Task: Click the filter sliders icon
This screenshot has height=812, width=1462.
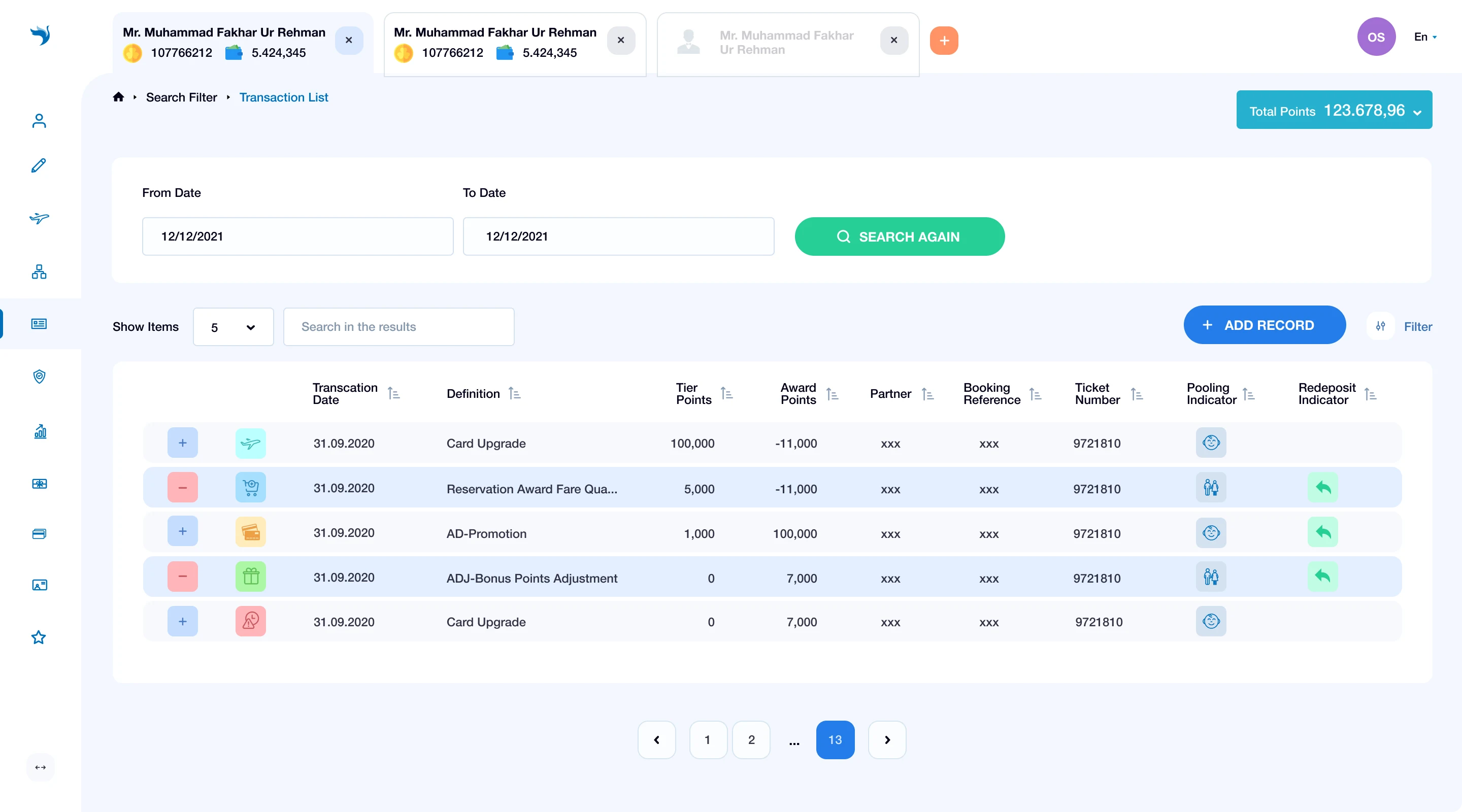Action: pyautogui.click(x=1380, y=326)
